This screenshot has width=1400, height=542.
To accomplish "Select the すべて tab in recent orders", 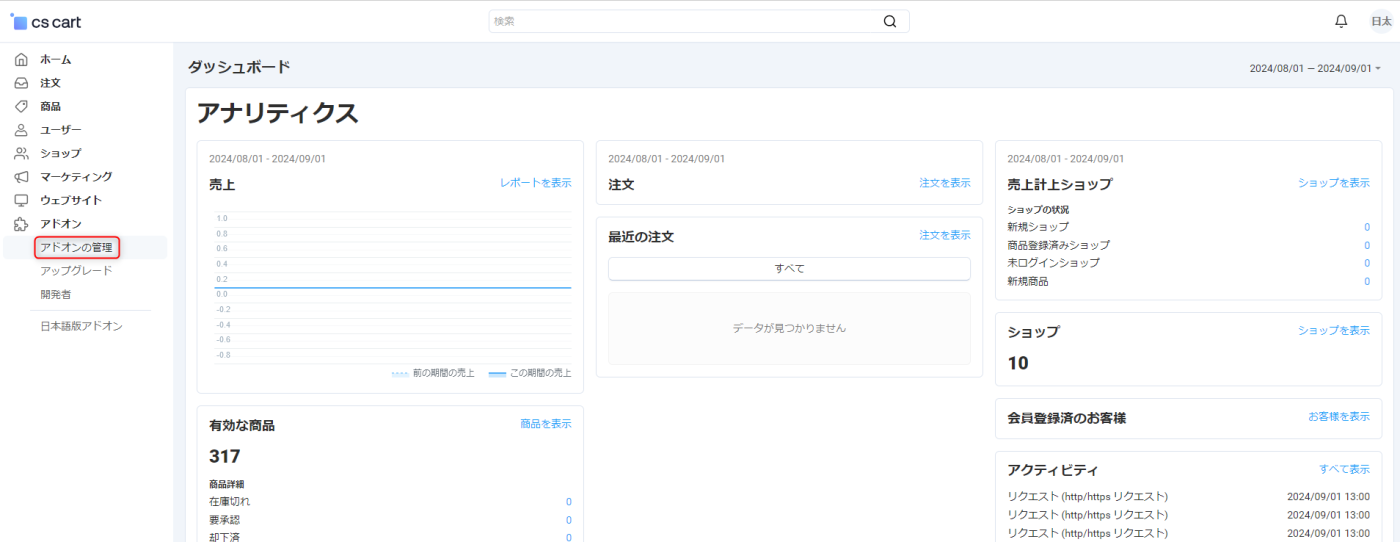I will [x=789, y=269].
